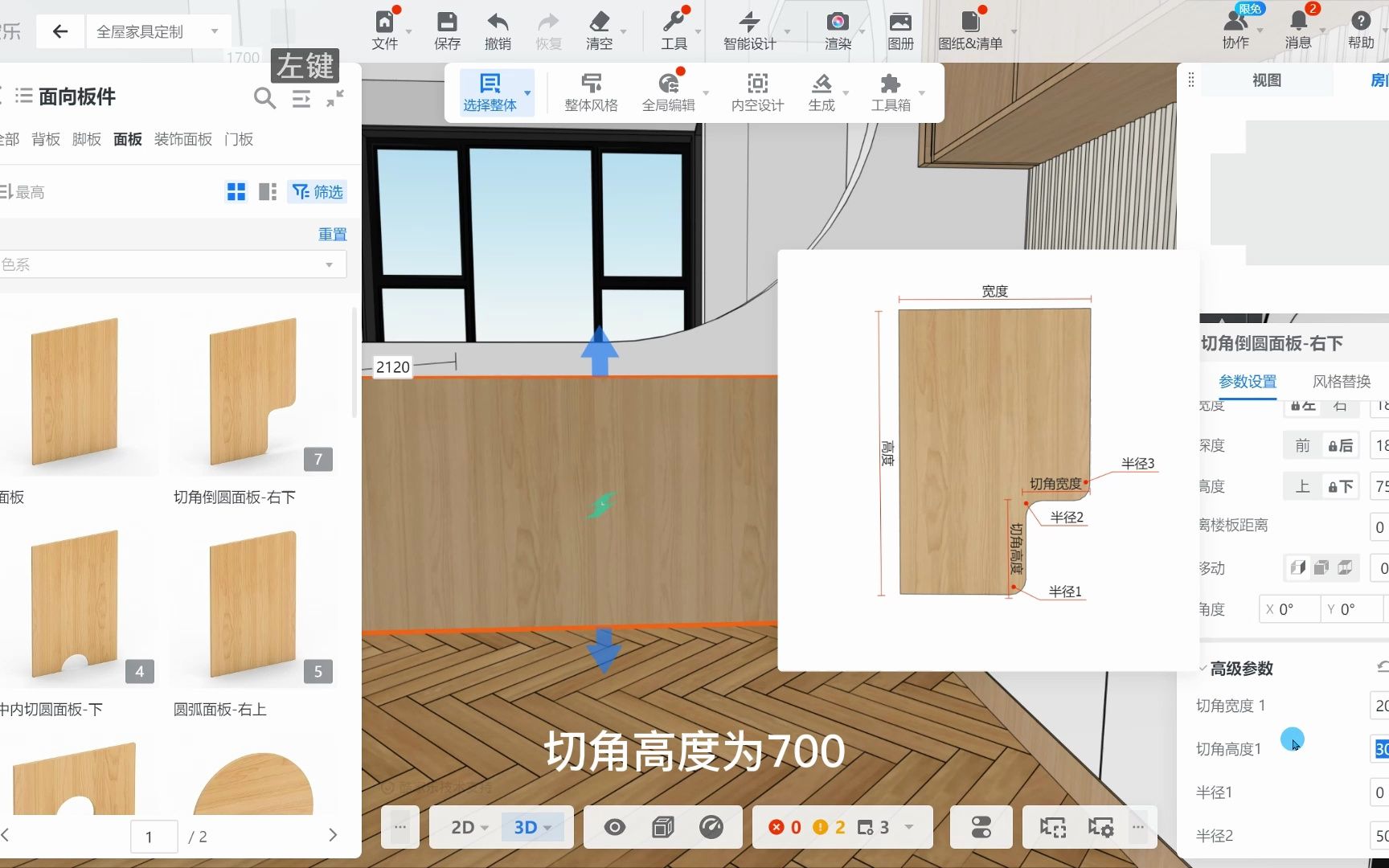Collapse the 高级参数 section
The width and height of the screenshot is (1389, 868).
[1203, 668]
